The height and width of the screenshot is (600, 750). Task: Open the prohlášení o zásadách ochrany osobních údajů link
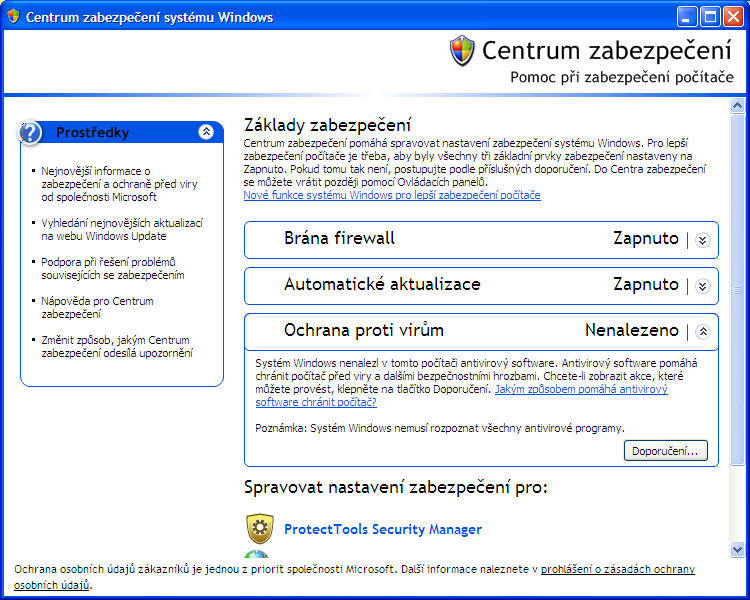618,569
